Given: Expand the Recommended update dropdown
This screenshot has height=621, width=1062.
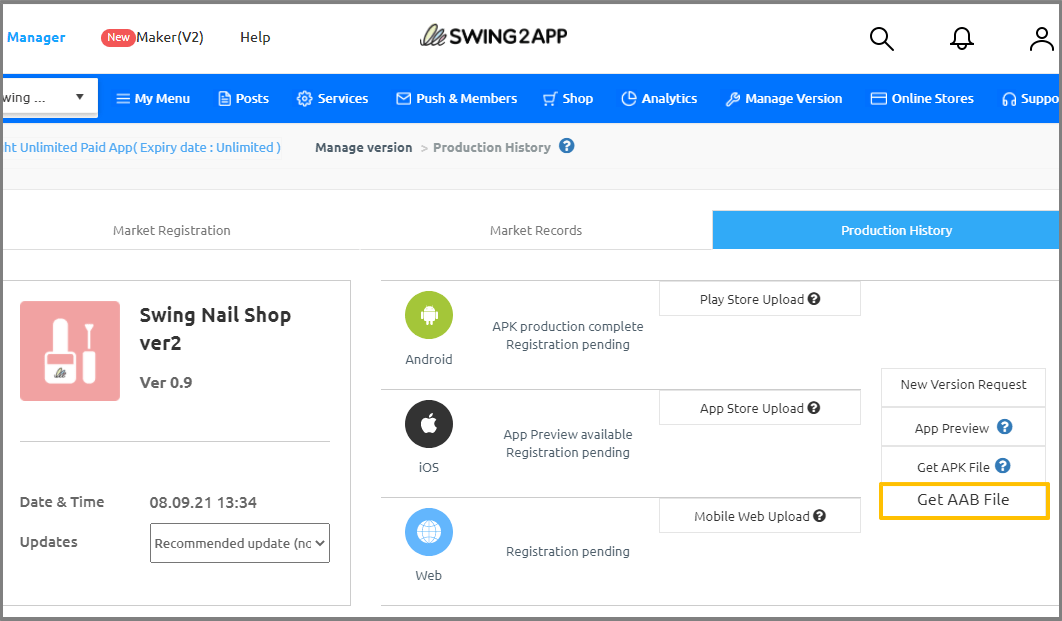Looking at the screenshot, I should pyautogui.click(x=240, y=543).
